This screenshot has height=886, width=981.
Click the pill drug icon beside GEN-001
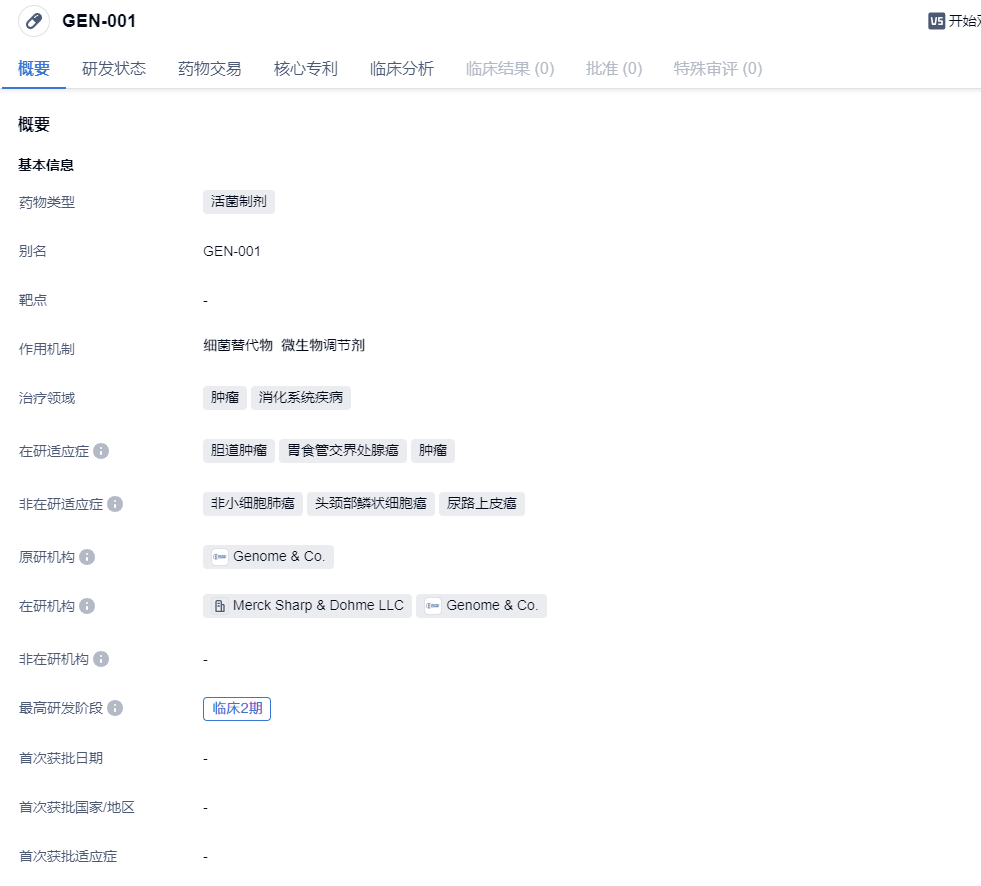[x=34, y=21]
